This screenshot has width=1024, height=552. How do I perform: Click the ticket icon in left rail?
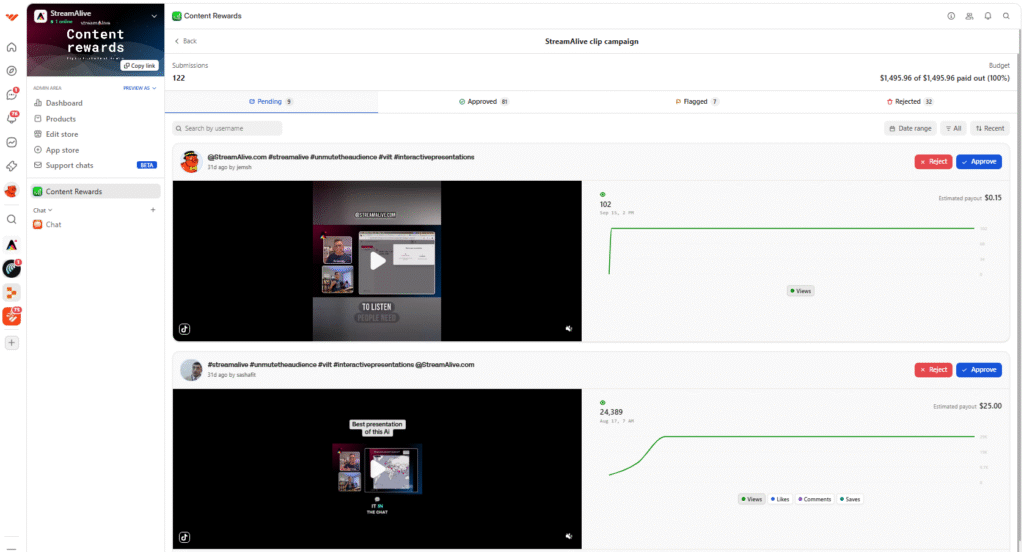click(12, 167)
